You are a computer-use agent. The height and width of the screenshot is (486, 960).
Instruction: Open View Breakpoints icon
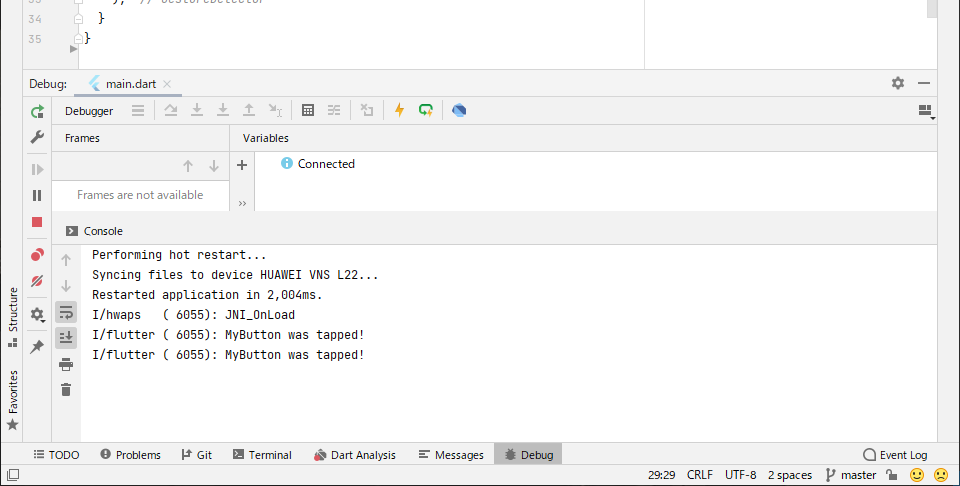click(37, 255)
